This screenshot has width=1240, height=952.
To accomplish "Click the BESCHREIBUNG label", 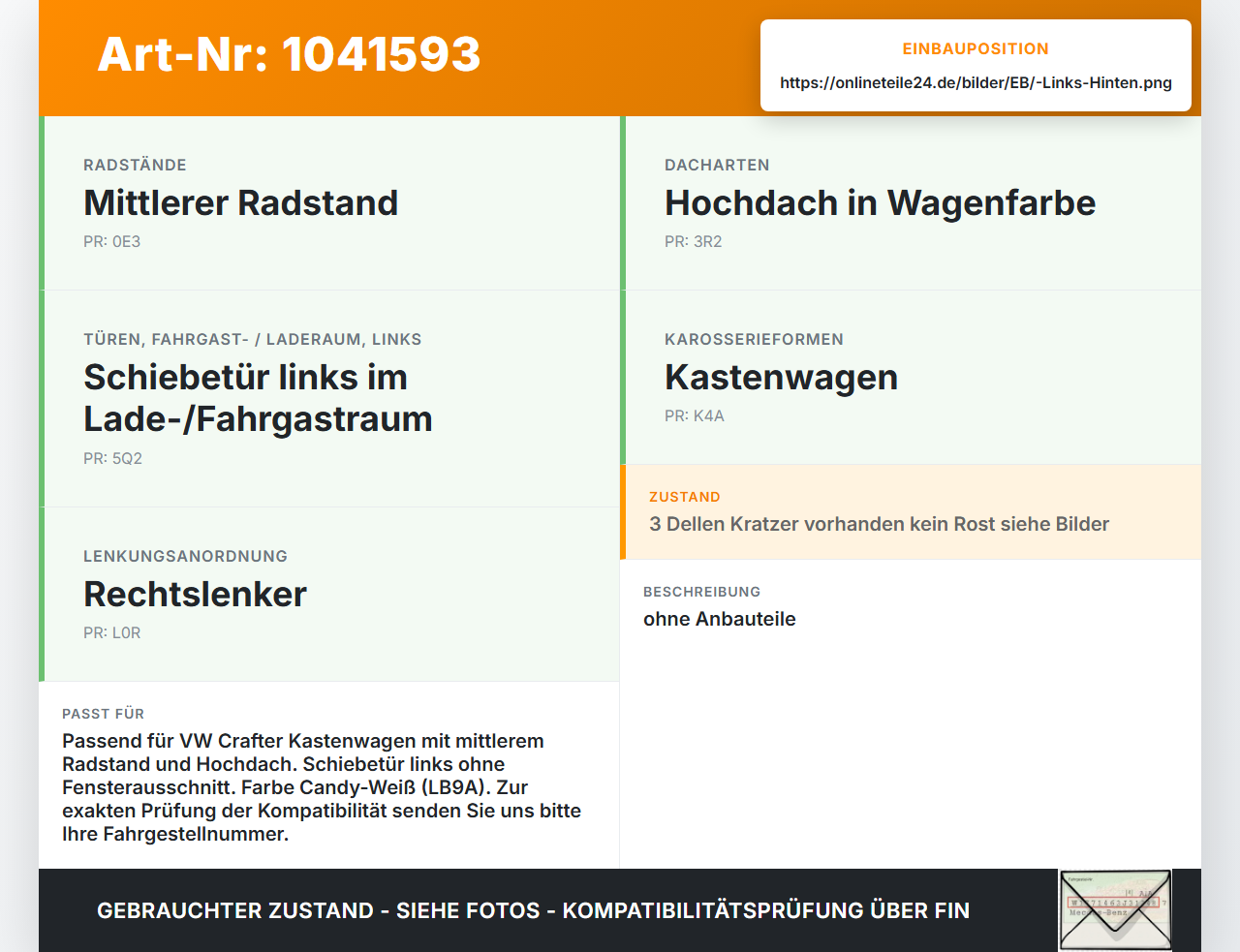I will pyautogui.click(x=701, y=592).
